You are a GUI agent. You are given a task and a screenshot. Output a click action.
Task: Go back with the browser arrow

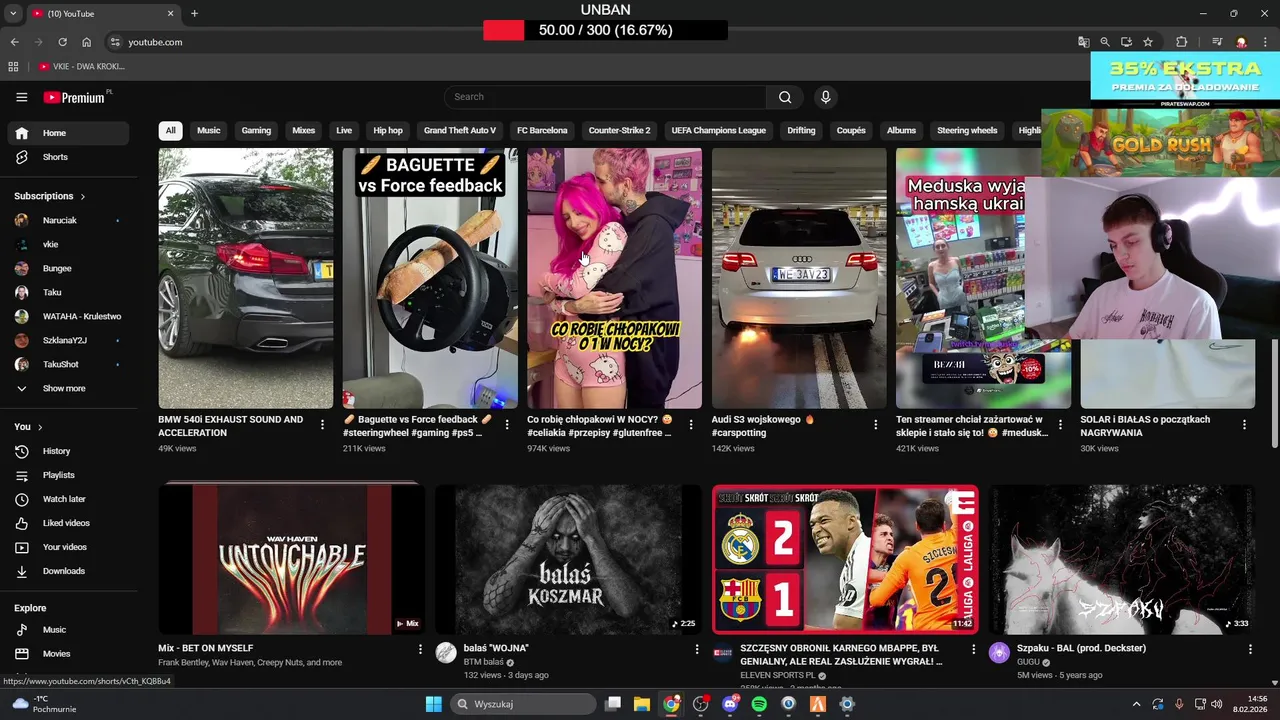click(14, 42)
